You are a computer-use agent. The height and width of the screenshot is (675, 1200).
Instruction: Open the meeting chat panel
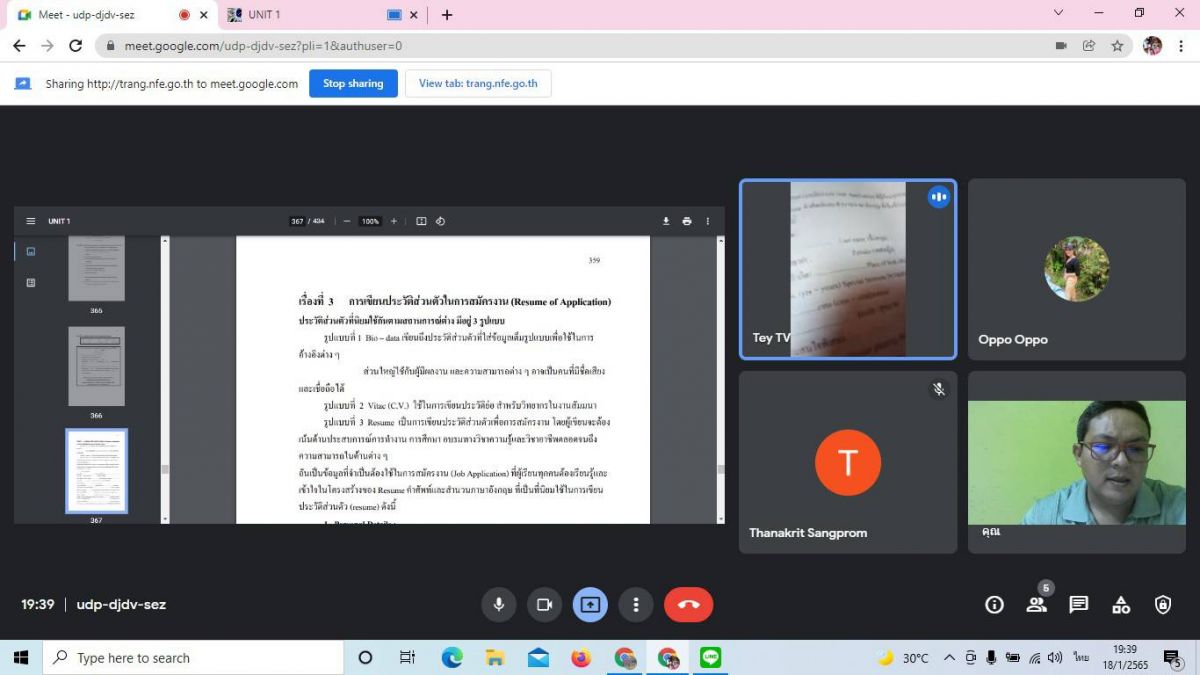tap(1078, 604)
